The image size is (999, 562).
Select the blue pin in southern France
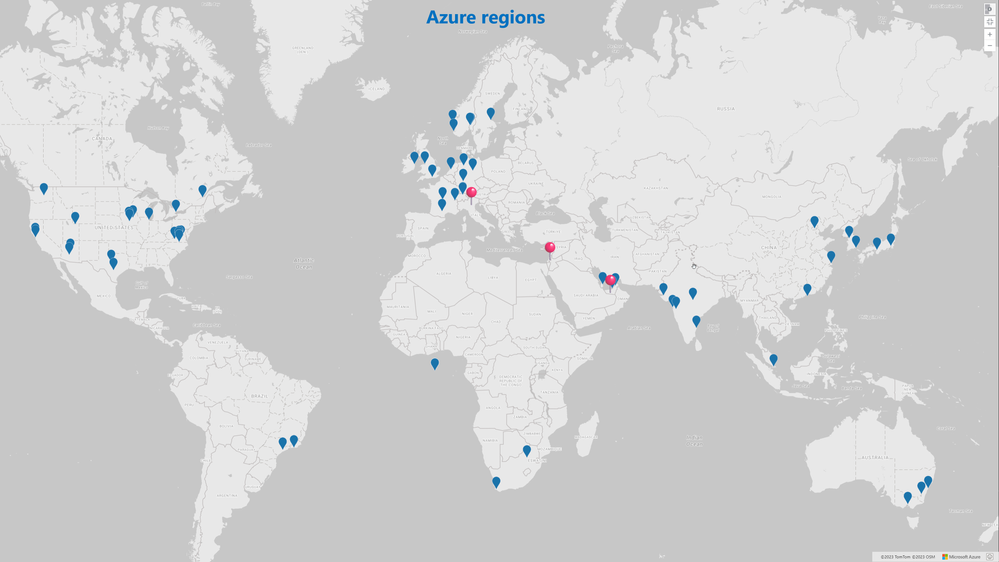tap(442, 205)
